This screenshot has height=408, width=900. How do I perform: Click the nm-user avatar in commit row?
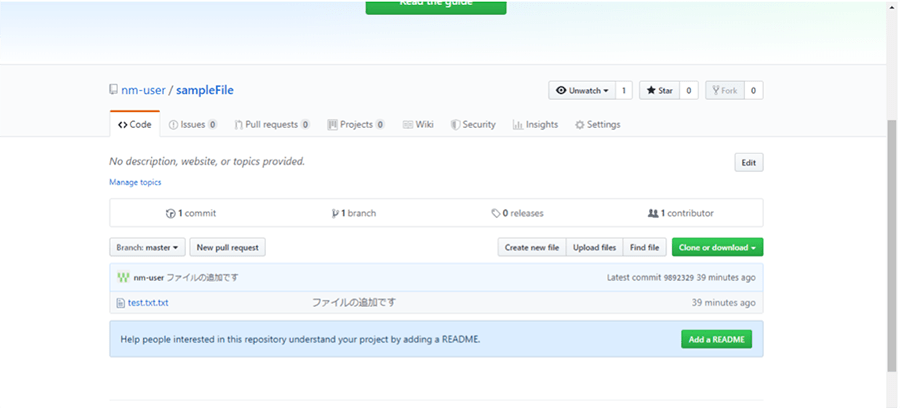click(x=123, y=277)
